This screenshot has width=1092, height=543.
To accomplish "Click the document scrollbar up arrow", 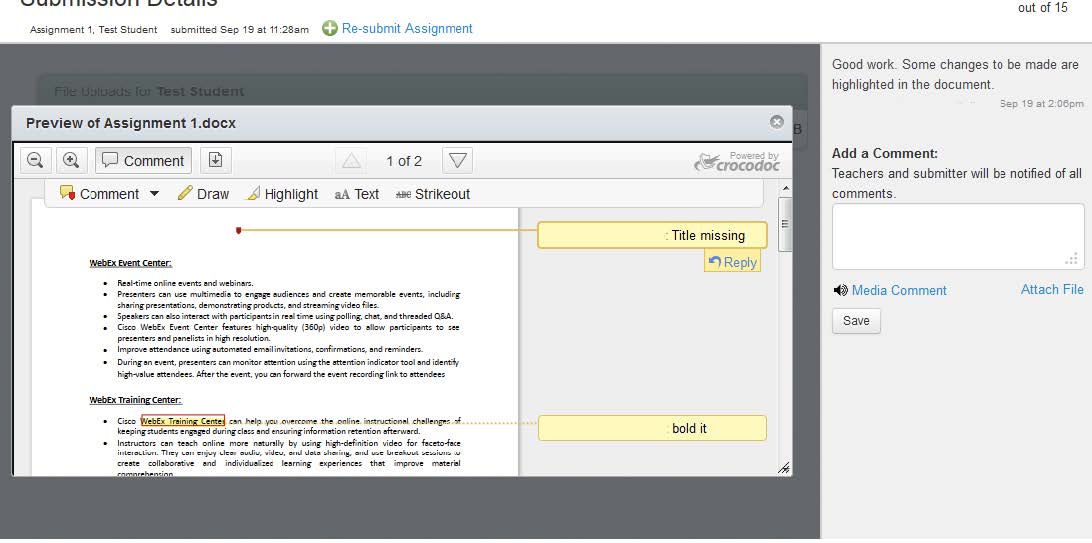I will [x=786, y=188].
